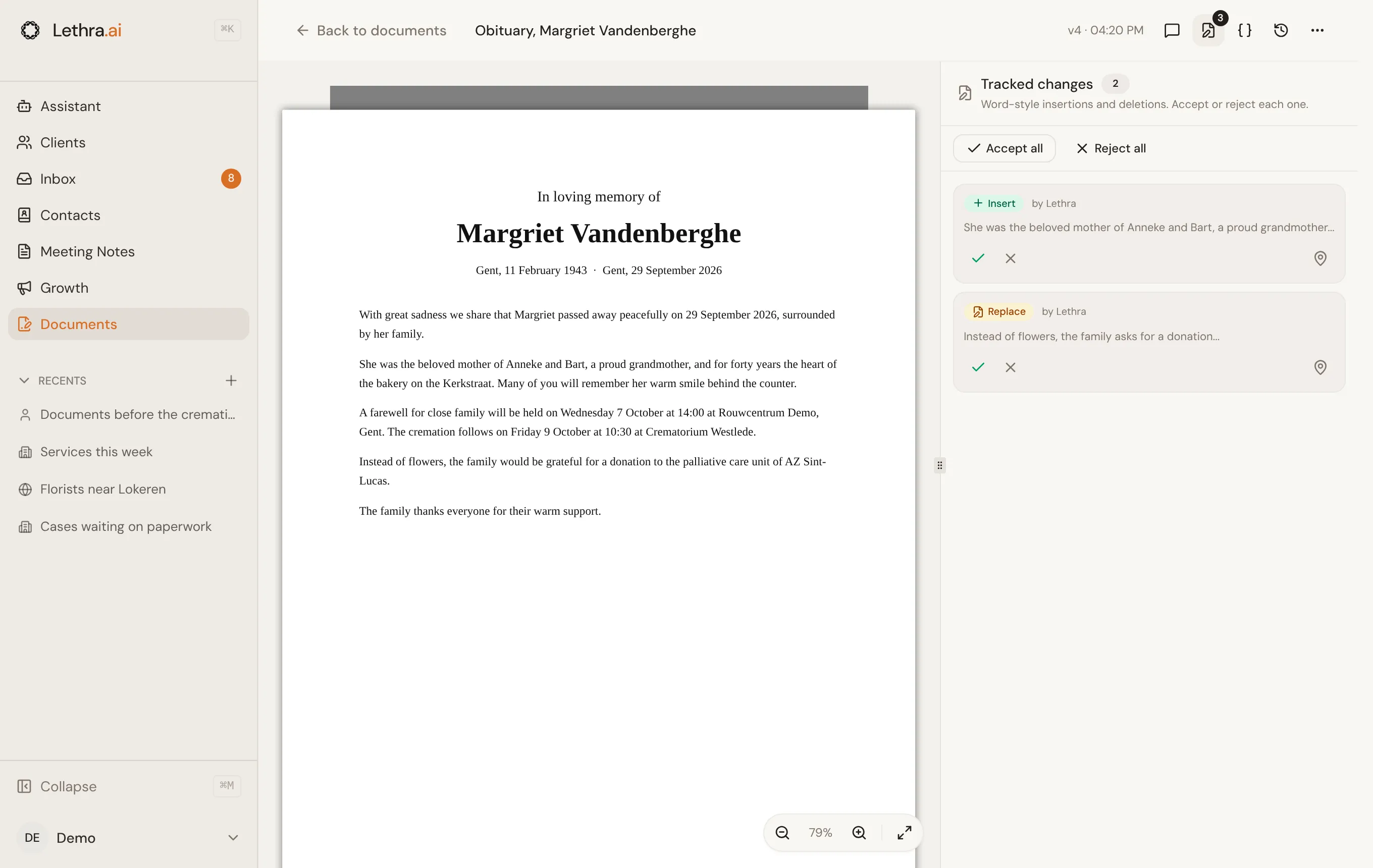This screenshot has width=1373, height=868.
Task: Open the version history icon
Action: pyautogui.click(x=1281, y=30)
